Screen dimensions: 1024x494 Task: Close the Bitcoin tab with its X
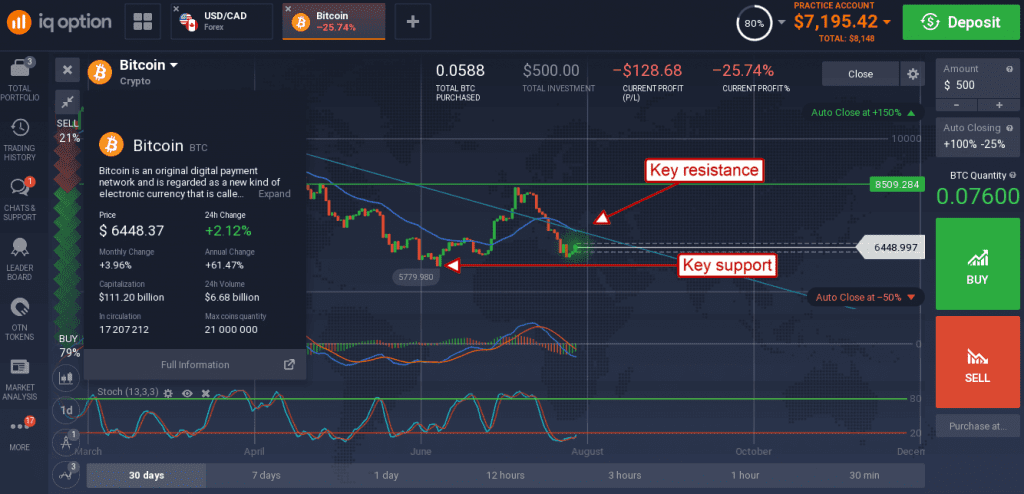(288, 9)
